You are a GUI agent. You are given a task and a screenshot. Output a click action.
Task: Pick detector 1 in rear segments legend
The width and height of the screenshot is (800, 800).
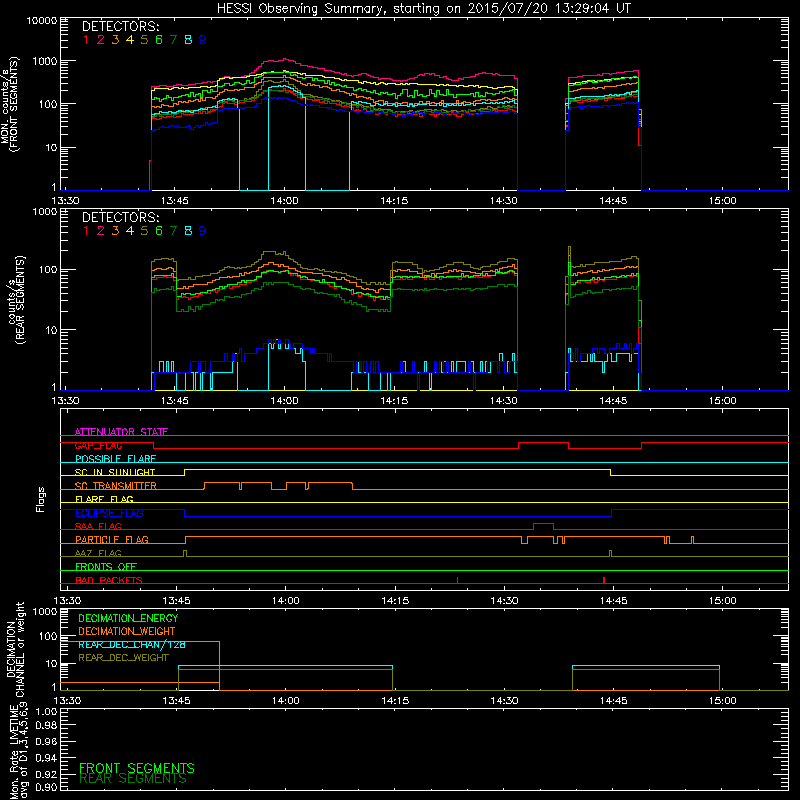pos(86,231)
